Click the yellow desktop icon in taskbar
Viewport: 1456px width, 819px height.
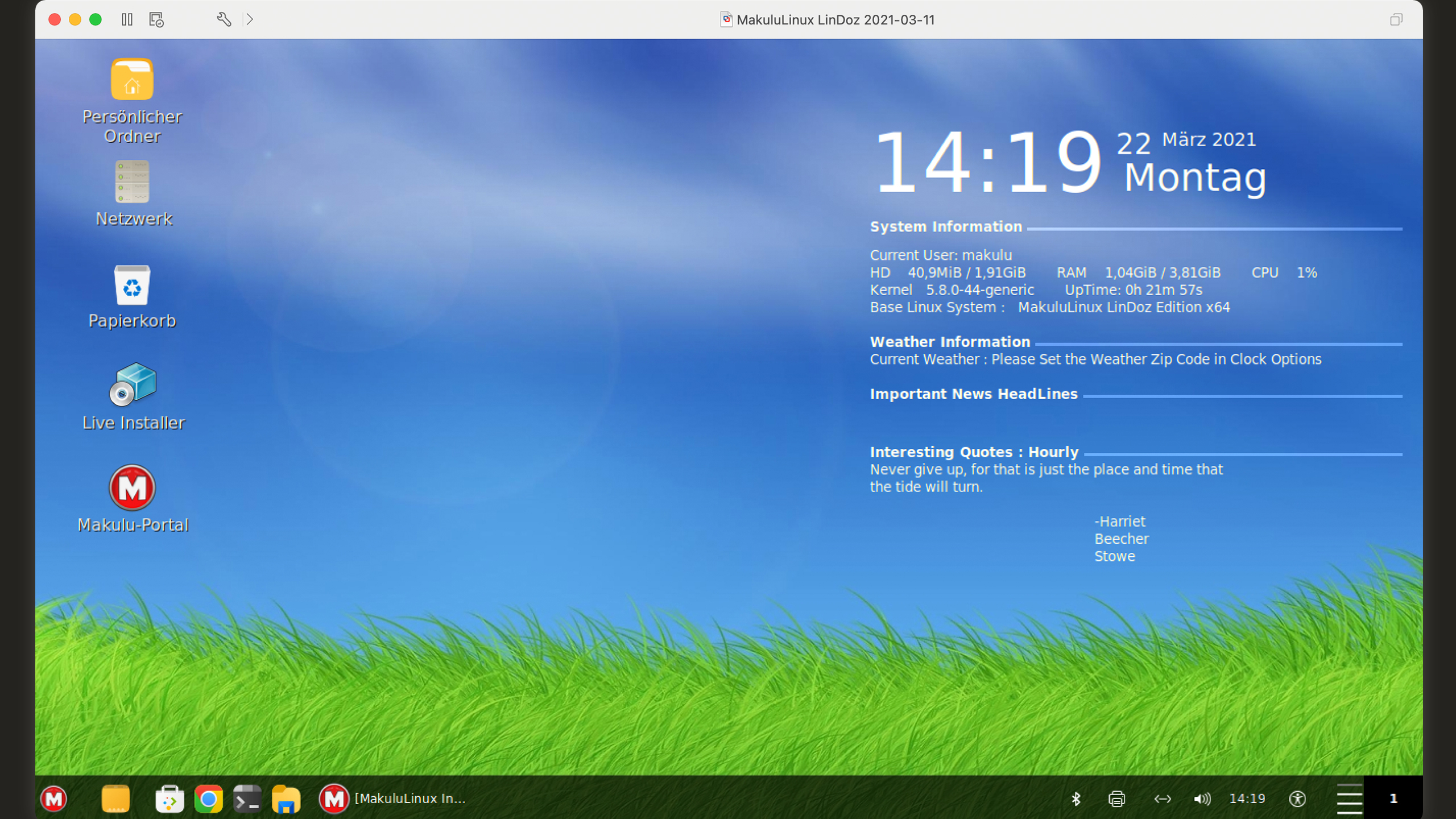pos(115,799)
